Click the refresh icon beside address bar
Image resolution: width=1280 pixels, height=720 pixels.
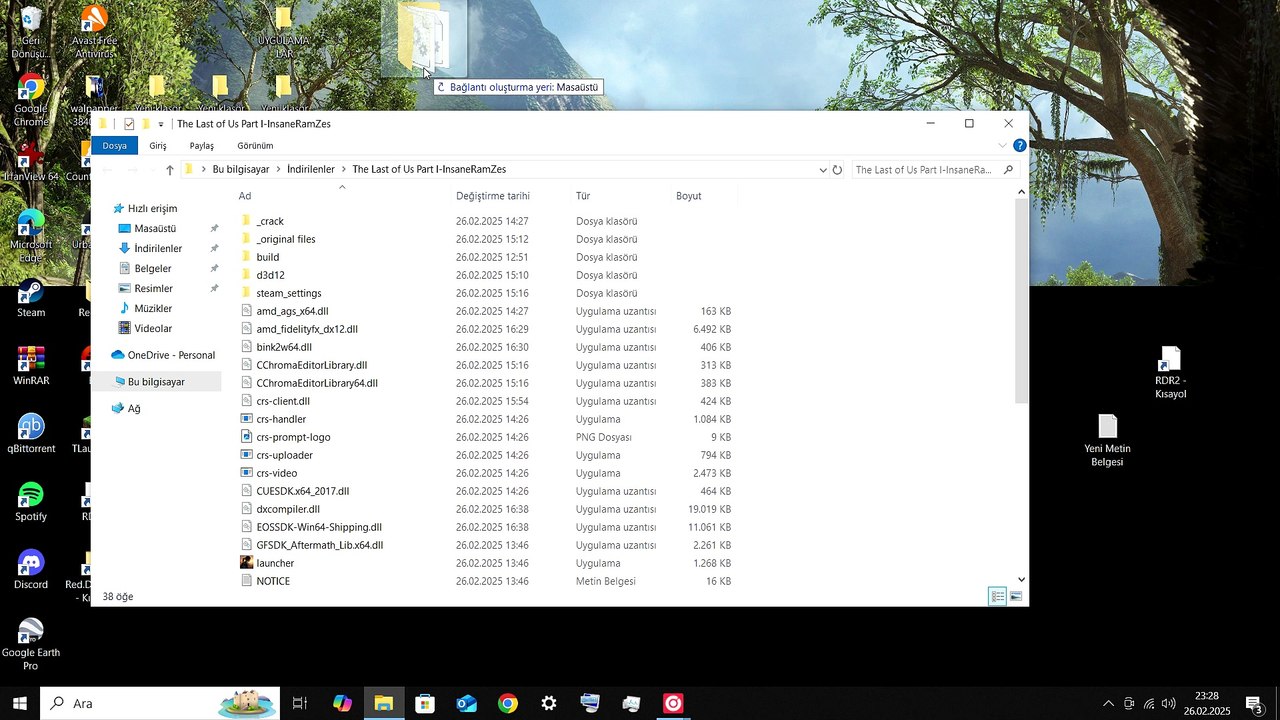(x=837, y=170)
